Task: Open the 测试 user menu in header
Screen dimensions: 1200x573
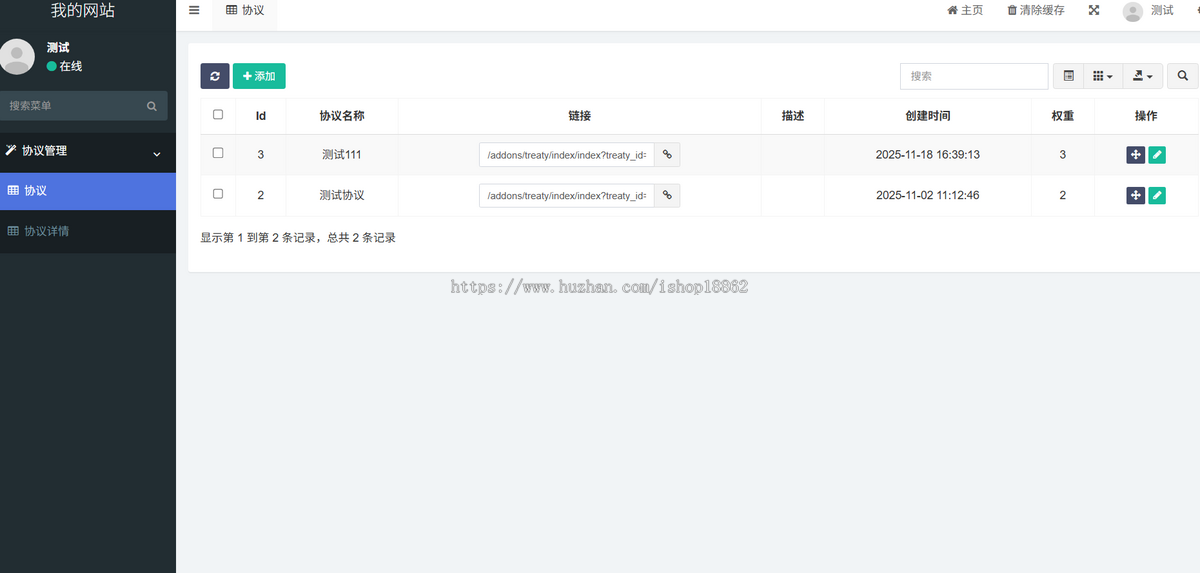Action: pos(1148,11)
